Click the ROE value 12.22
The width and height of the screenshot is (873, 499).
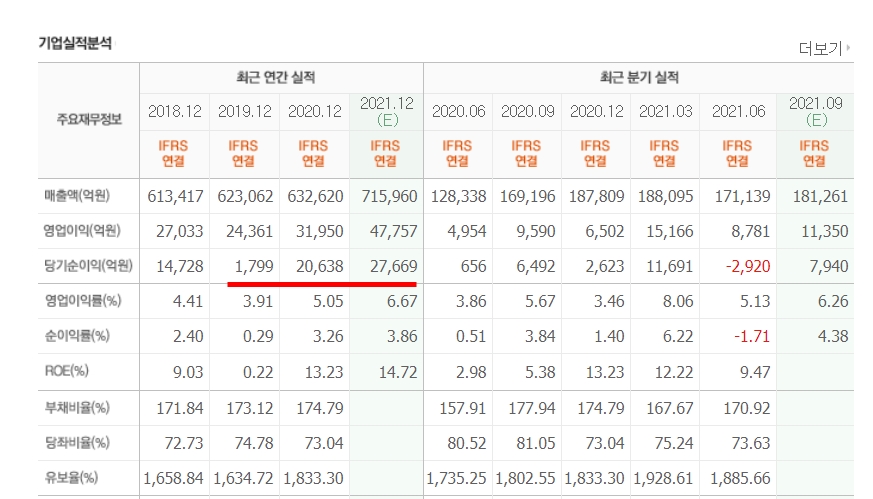click(x=674, y=373)
